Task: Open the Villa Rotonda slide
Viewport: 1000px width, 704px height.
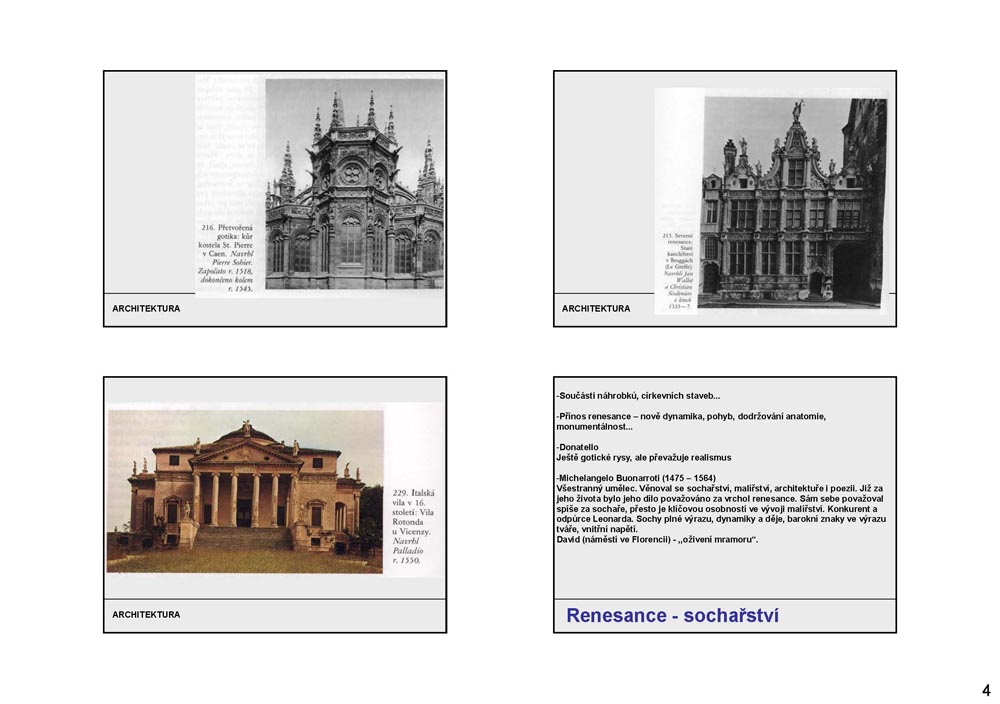Action: tap(275, 504)
